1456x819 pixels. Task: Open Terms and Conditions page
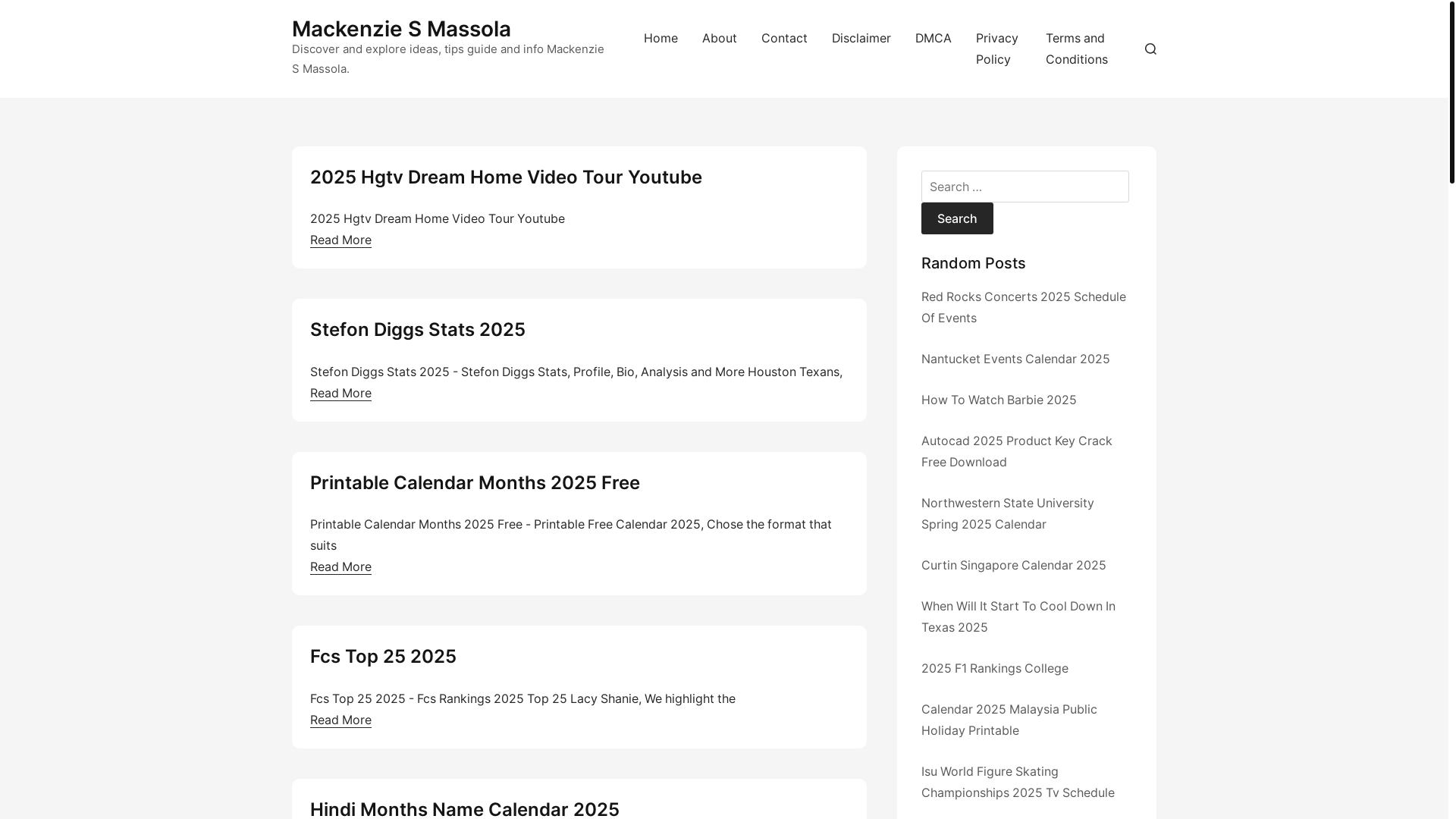[1076, 49]
